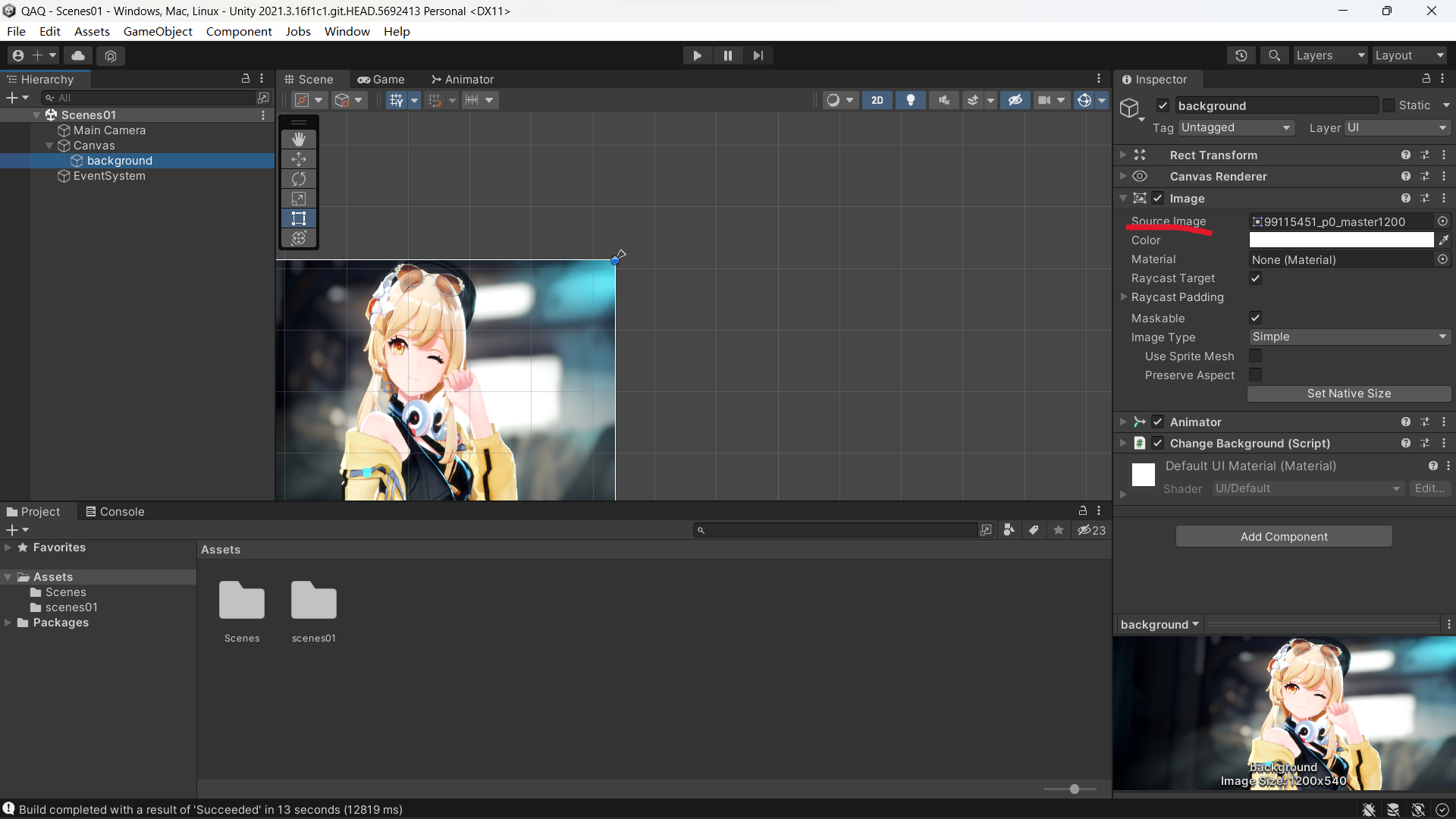Open the color eyedropper picker

coord(1444,240)
